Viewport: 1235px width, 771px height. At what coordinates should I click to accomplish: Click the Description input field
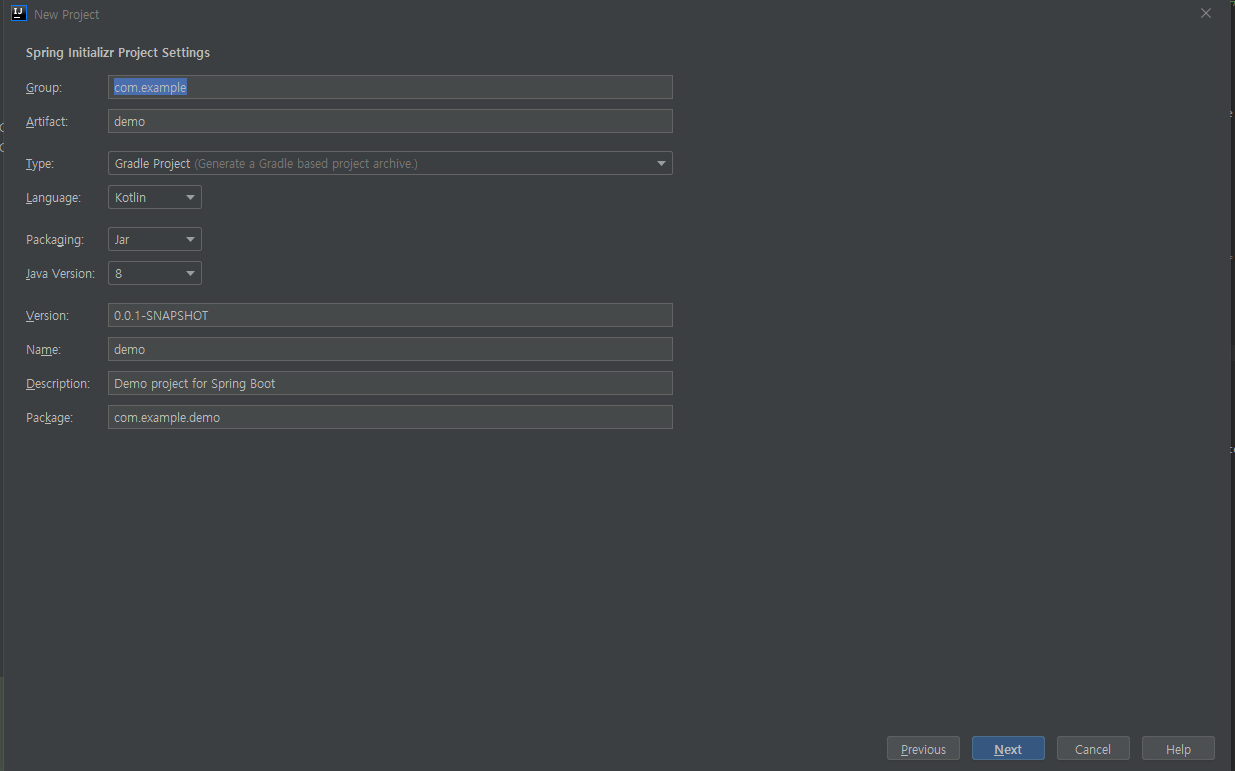[x=390, y=383]
